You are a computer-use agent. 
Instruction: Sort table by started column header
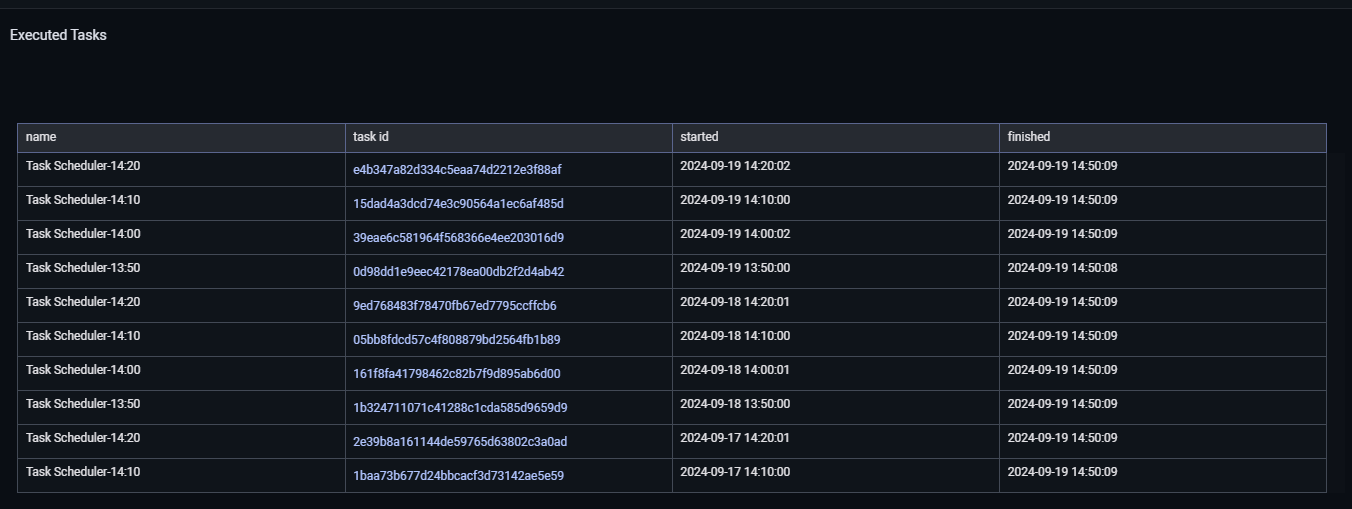pos(699,137)
